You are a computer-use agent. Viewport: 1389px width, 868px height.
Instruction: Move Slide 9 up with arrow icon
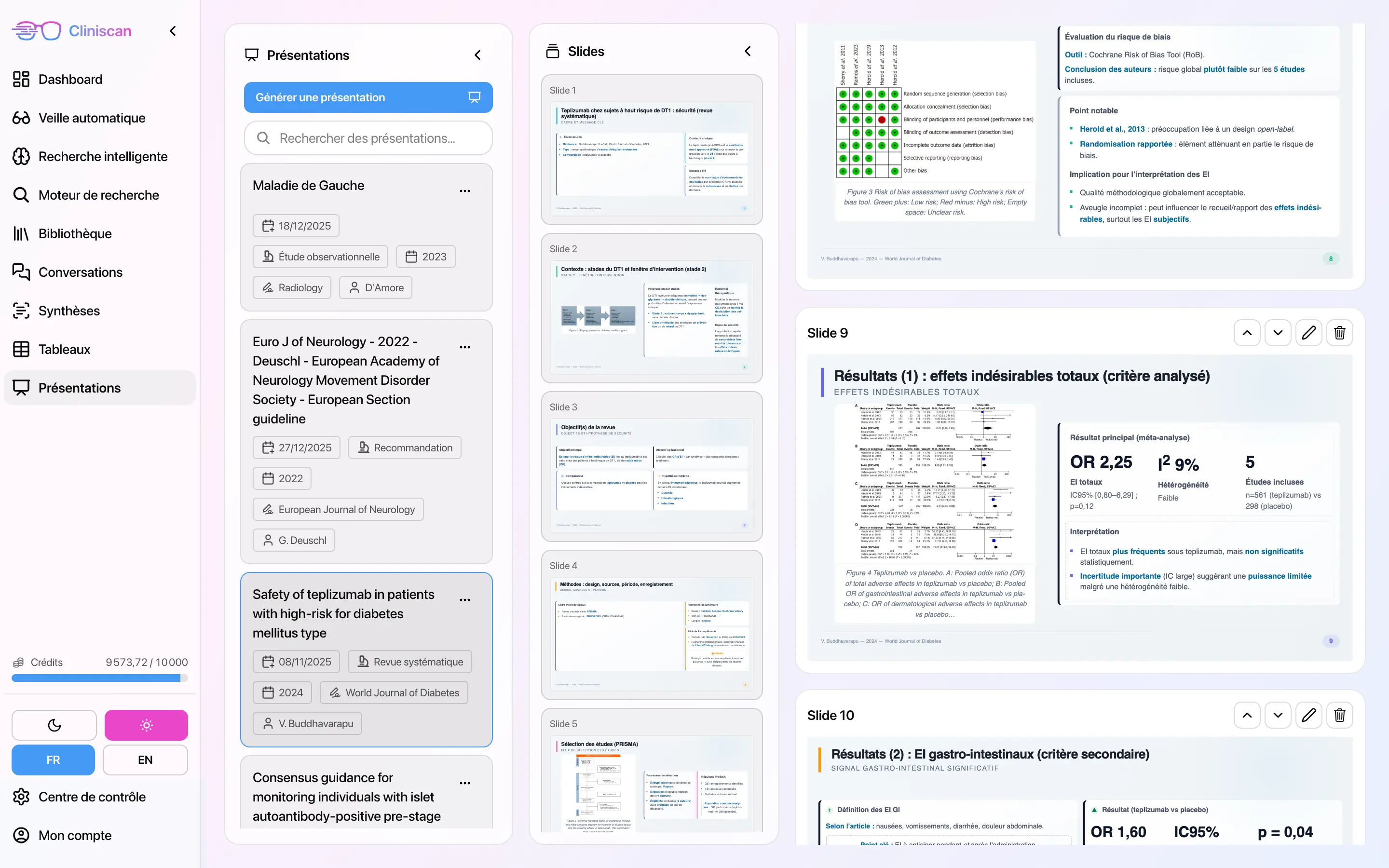(x=1247, y=333)
